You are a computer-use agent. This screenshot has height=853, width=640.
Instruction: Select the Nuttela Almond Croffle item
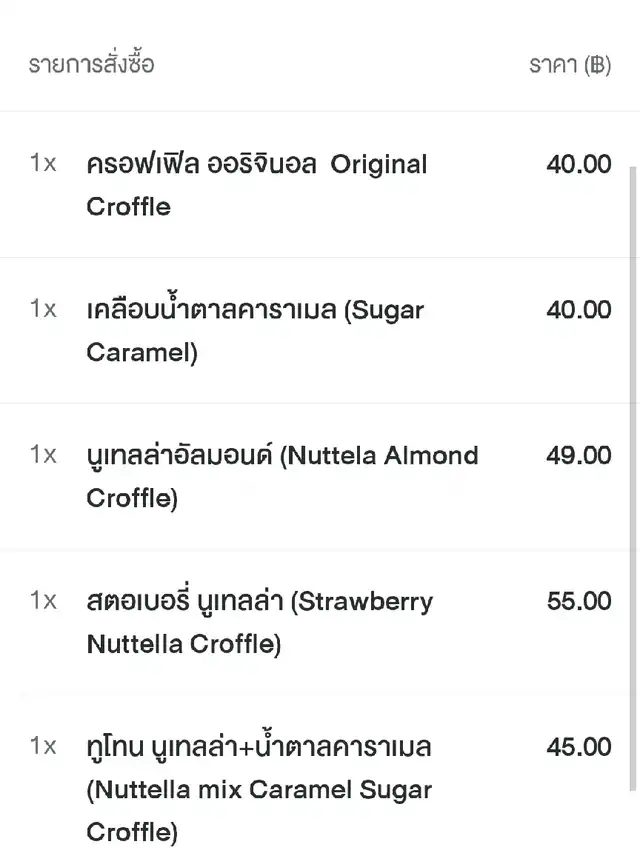(x=282, y=477)
